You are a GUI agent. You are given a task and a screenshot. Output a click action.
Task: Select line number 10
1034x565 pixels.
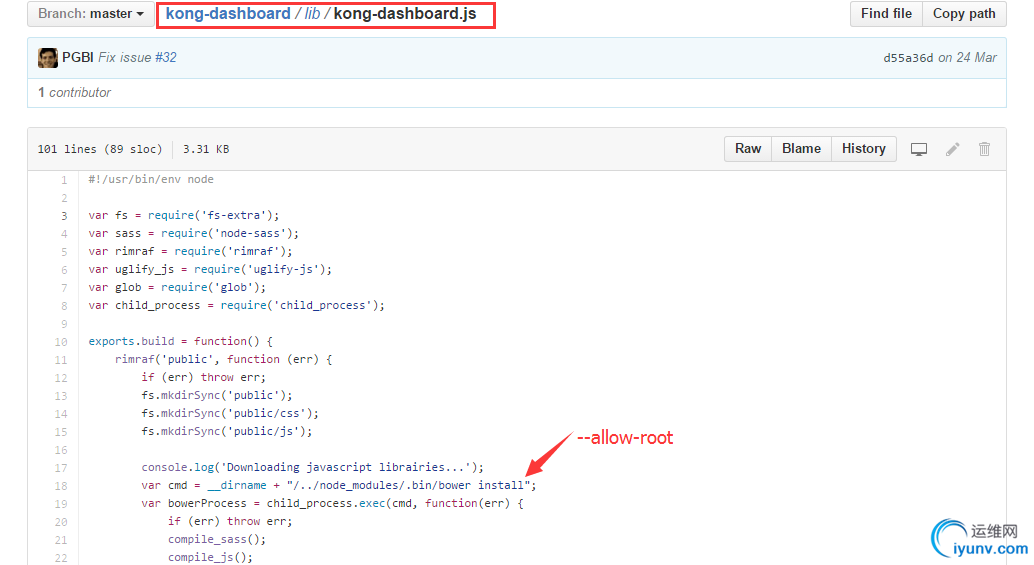[61, 342]
